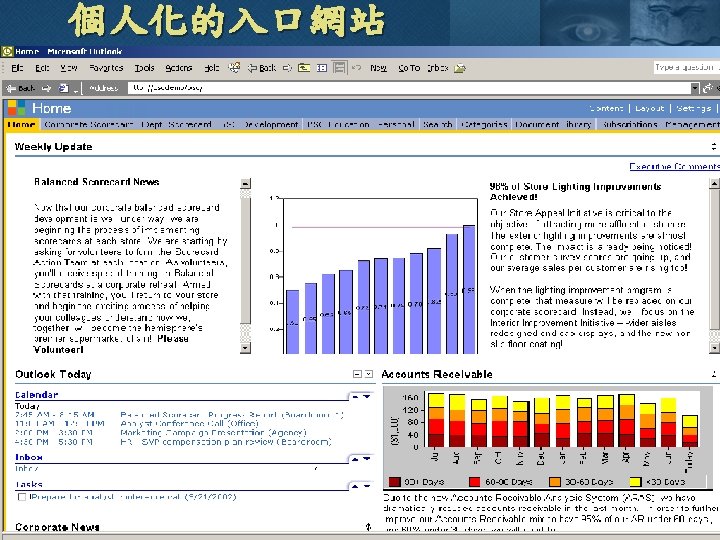Viewport: 720px width, 540px height.
Task: Click the New toolbar button
Action: point(378,68)
